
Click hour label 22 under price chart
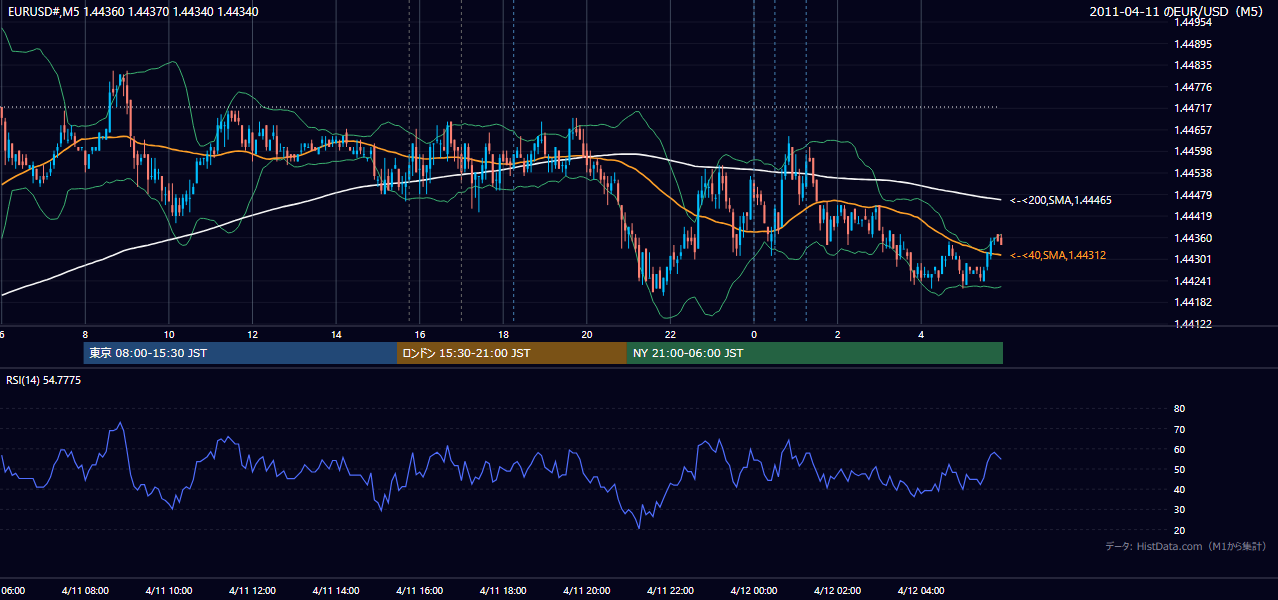[670, 334]
